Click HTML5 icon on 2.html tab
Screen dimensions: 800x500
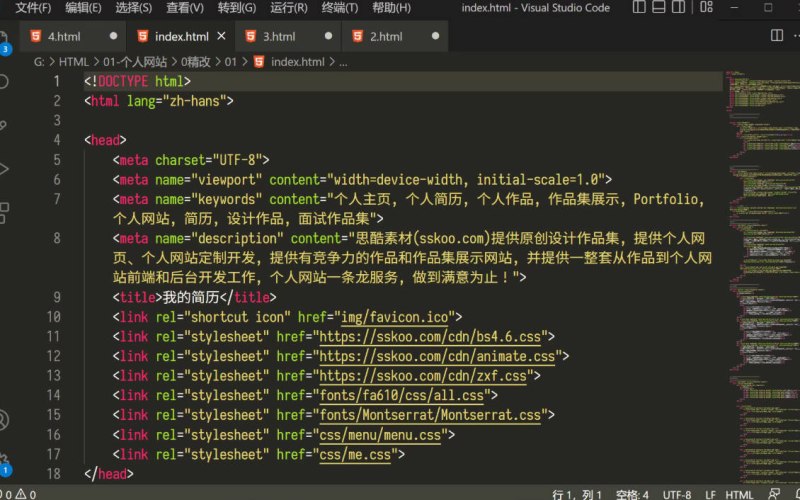(x=358, y=36)
